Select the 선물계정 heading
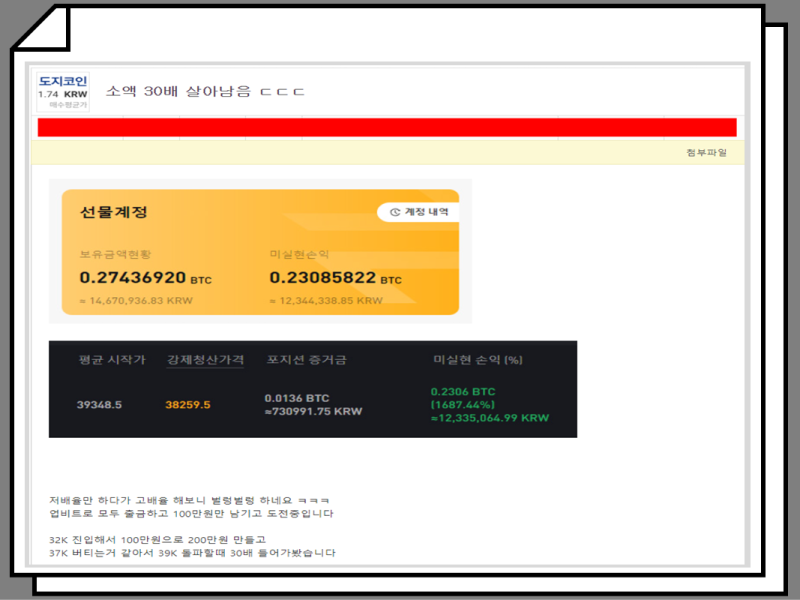Viewport: 800px width, 600px height. [113, 212]
